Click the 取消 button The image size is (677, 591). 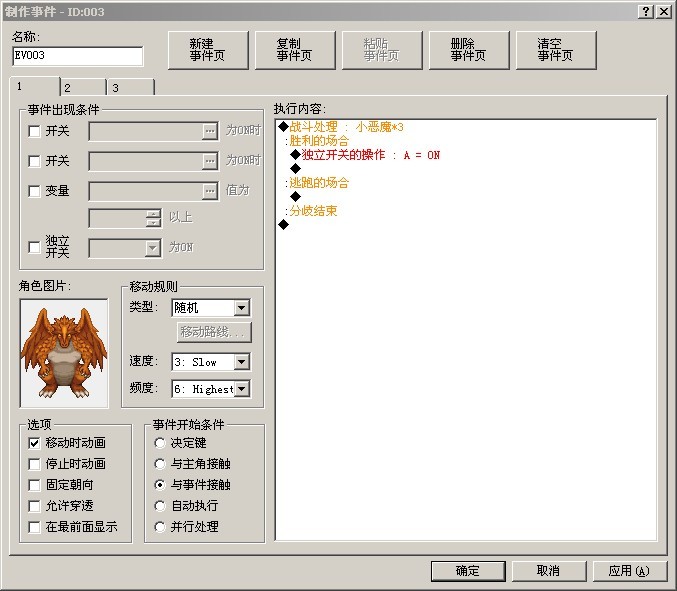tap(549, 571)
